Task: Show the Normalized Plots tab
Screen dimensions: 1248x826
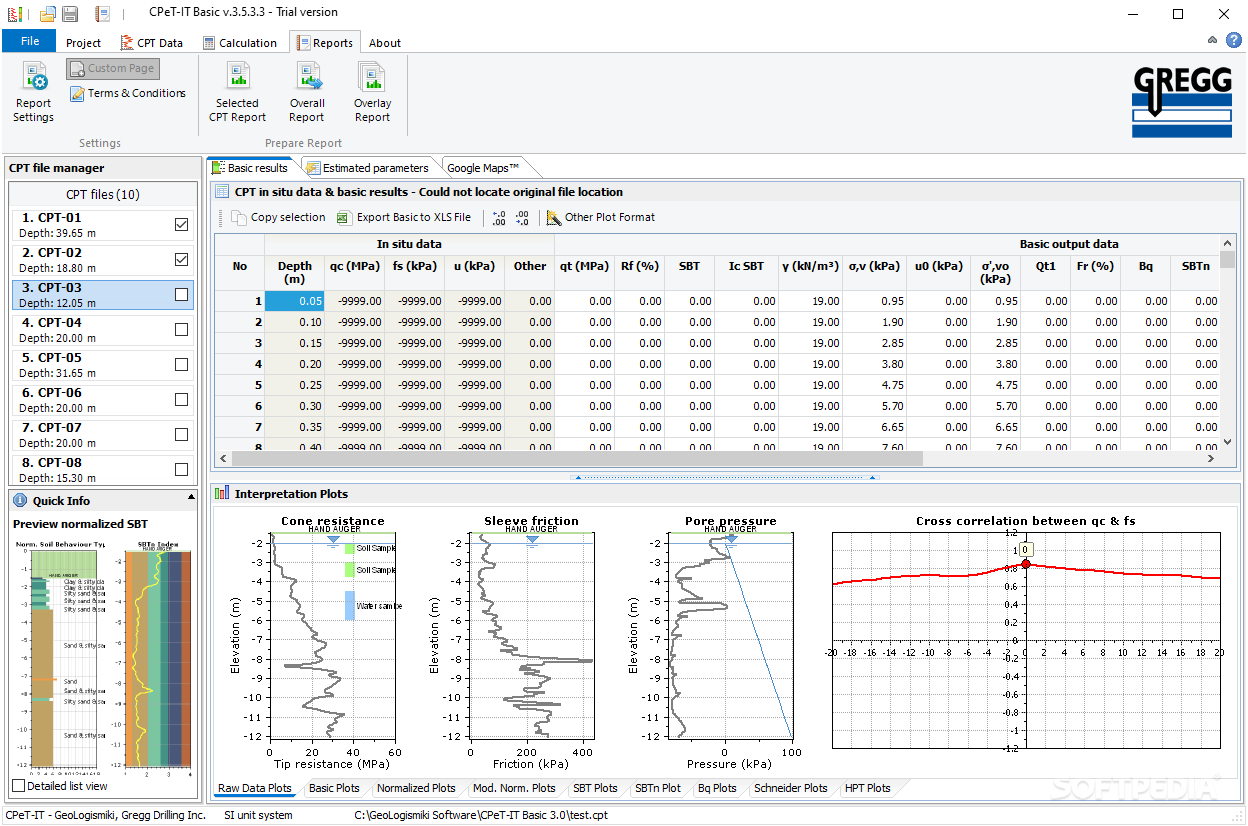Action: (x=416, y=788)
